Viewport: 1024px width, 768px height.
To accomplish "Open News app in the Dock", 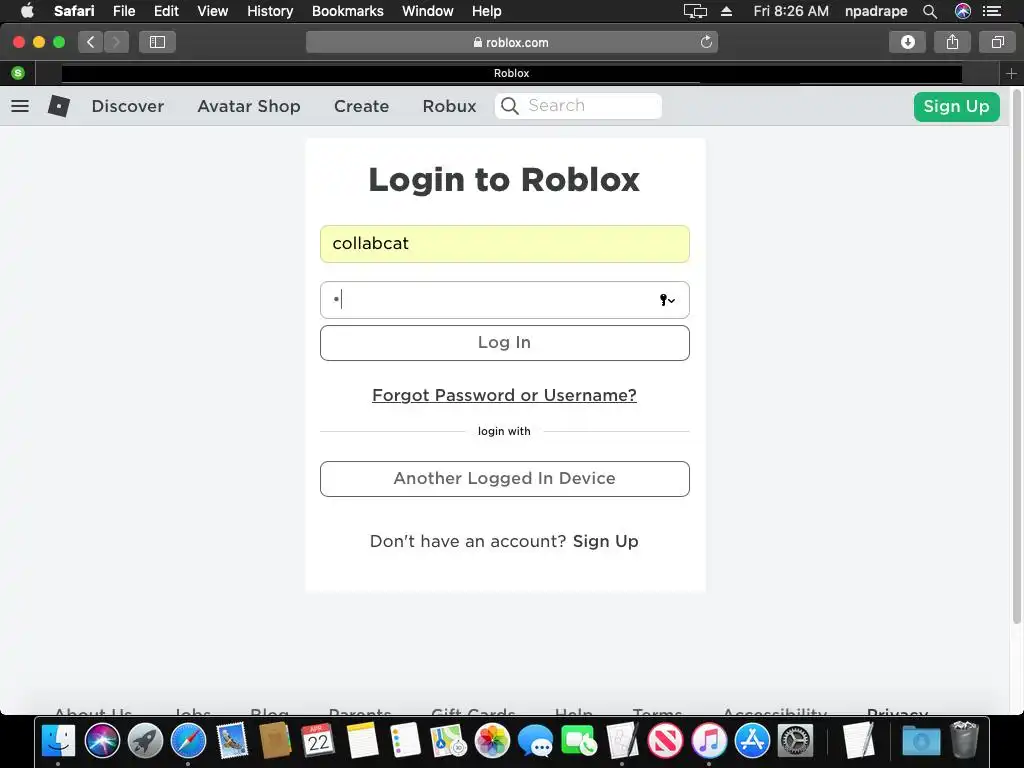I will coord(665,741).
